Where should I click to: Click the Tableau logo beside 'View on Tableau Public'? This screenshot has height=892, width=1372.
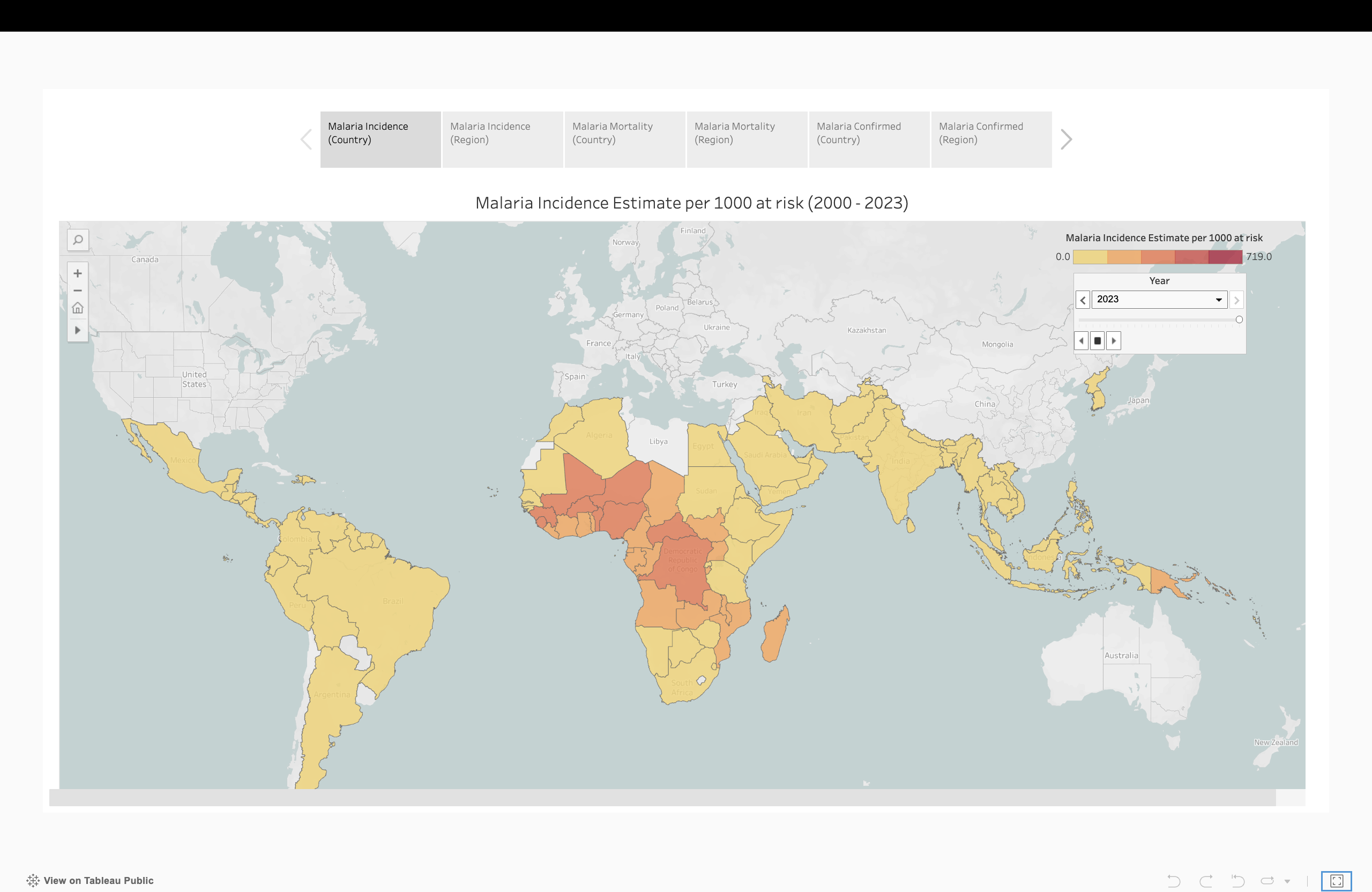click(x=33, y=880)
